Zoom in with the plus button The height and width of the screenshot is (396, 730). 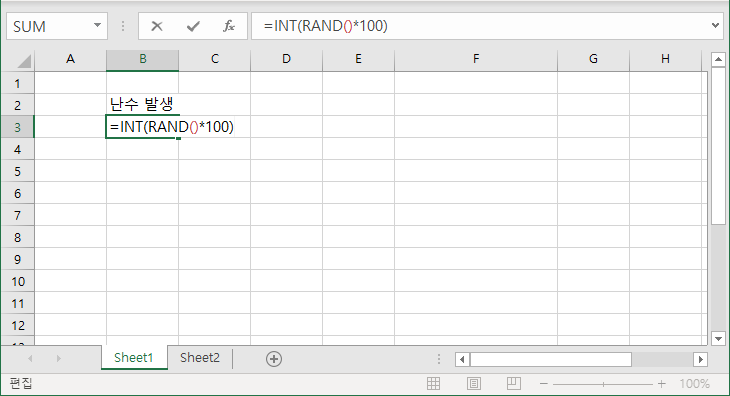(x=662, y=384)
